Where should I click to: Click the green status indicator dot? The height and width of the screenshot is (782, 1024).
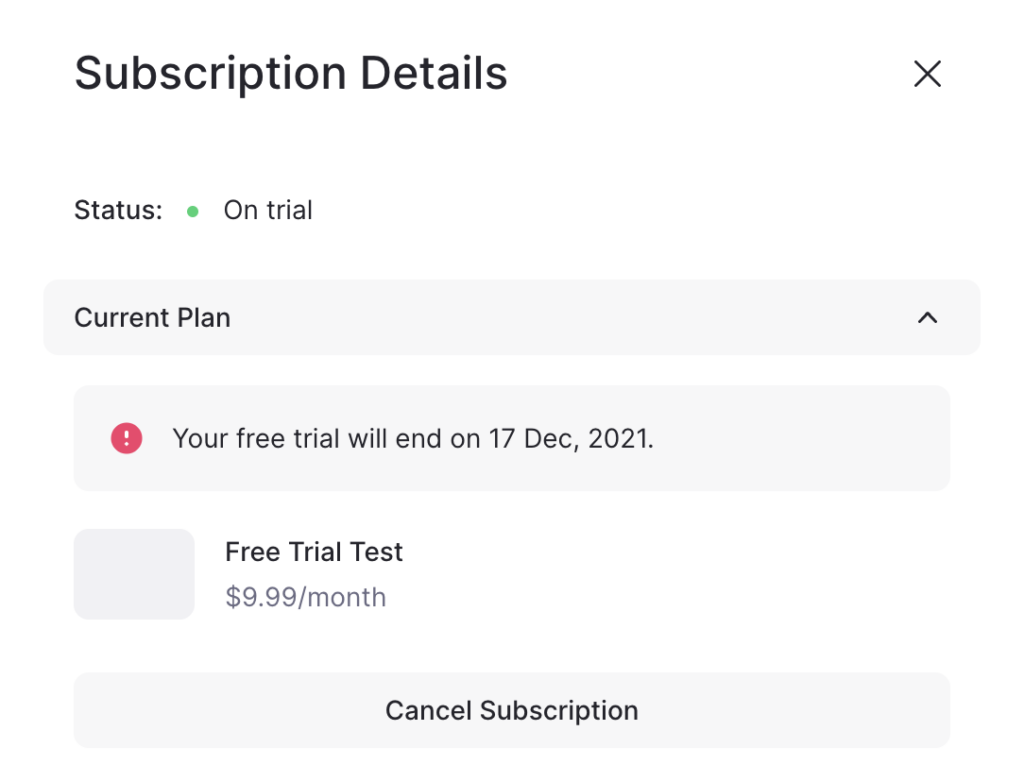[x=193, y=211]
